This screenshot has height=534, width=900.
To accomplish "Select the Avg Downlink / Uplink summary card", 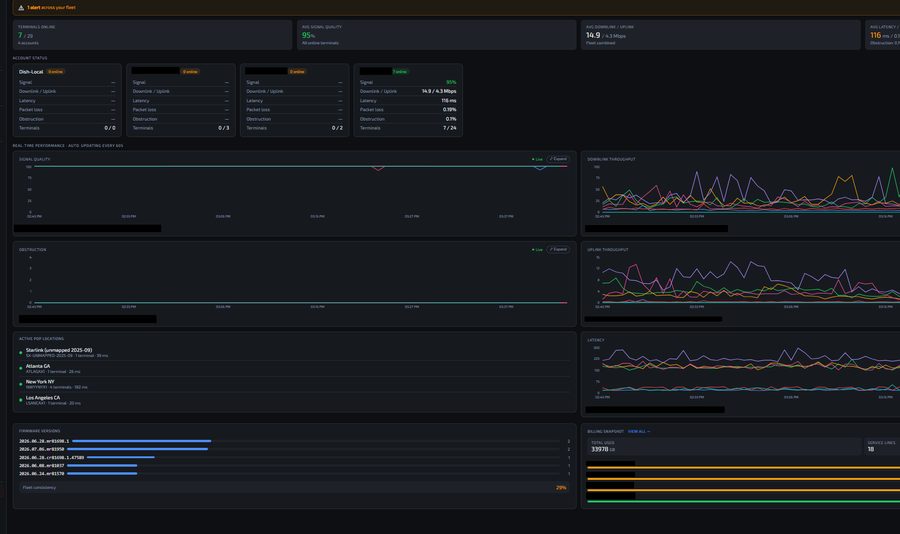I will (720, 35).
